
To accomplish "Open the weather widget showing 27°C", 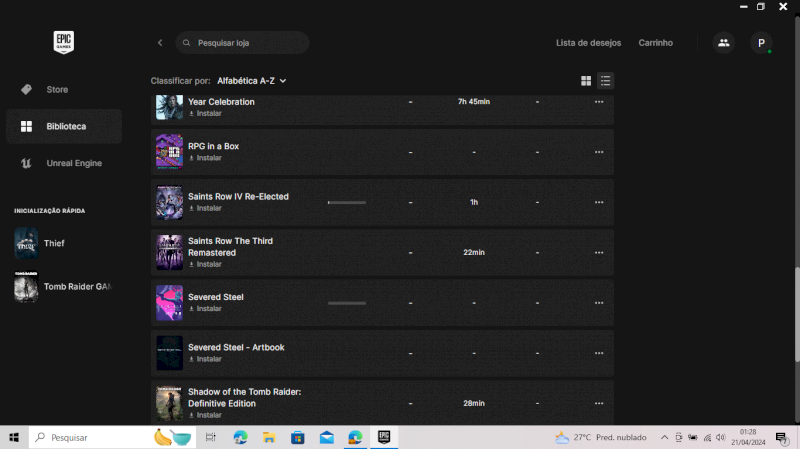I will tap(601, 437).
